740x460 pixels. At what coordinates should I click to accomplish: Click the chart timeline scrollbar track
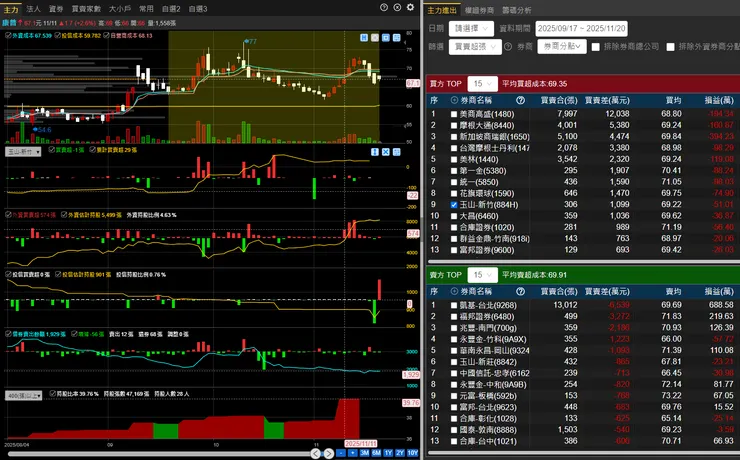(158, 454)
